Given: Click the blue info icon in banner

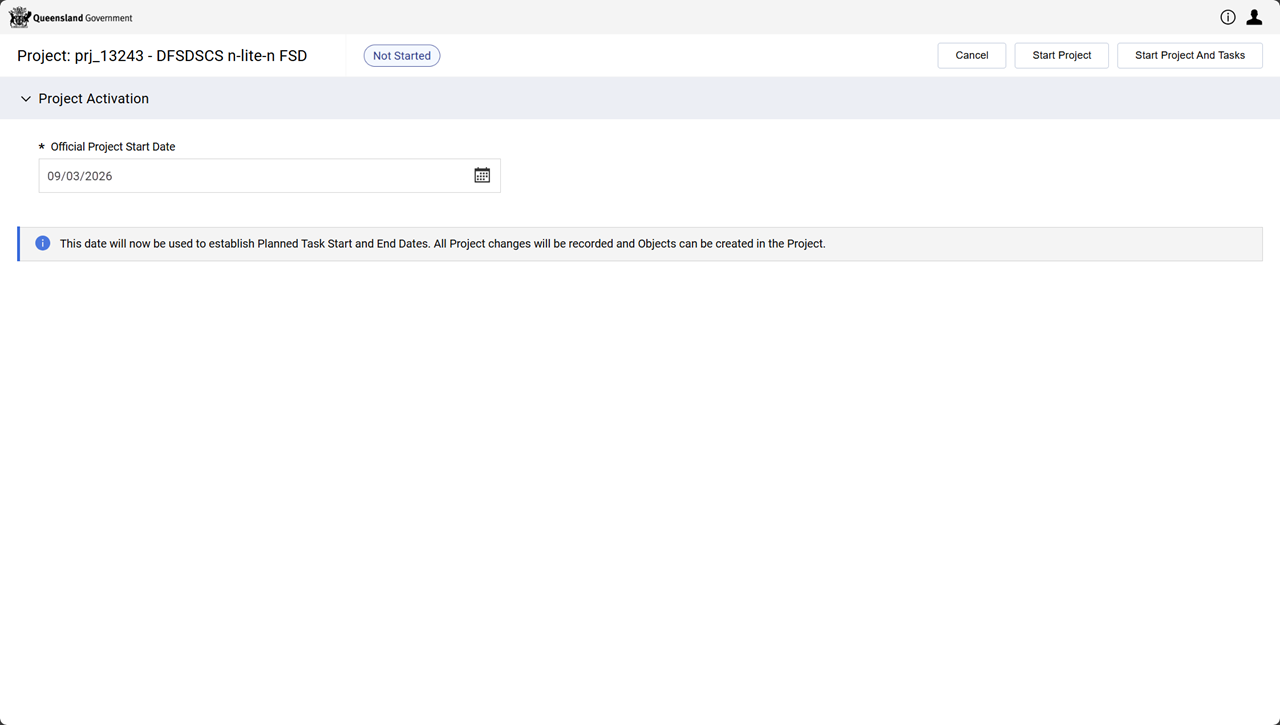Looking at the screenshot, I should pyautogui.click(x=43, y=243).
